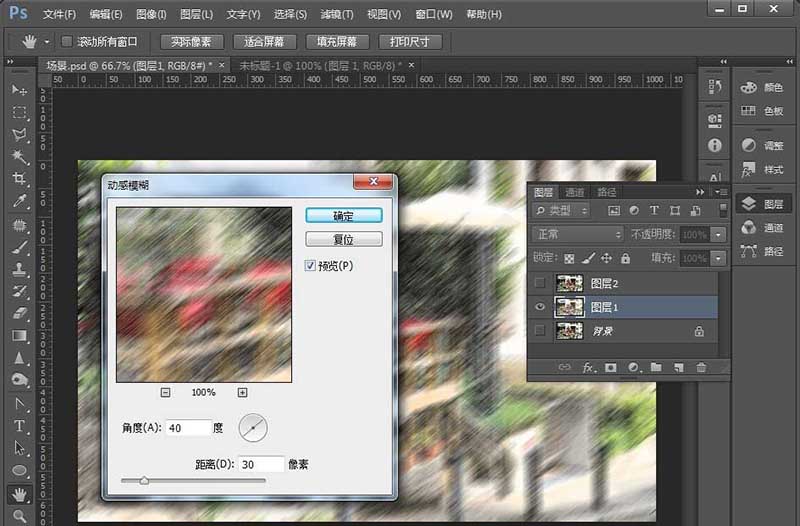800x526 pixels.
Task: Open the Color panel
Action: tap(762, 88)
